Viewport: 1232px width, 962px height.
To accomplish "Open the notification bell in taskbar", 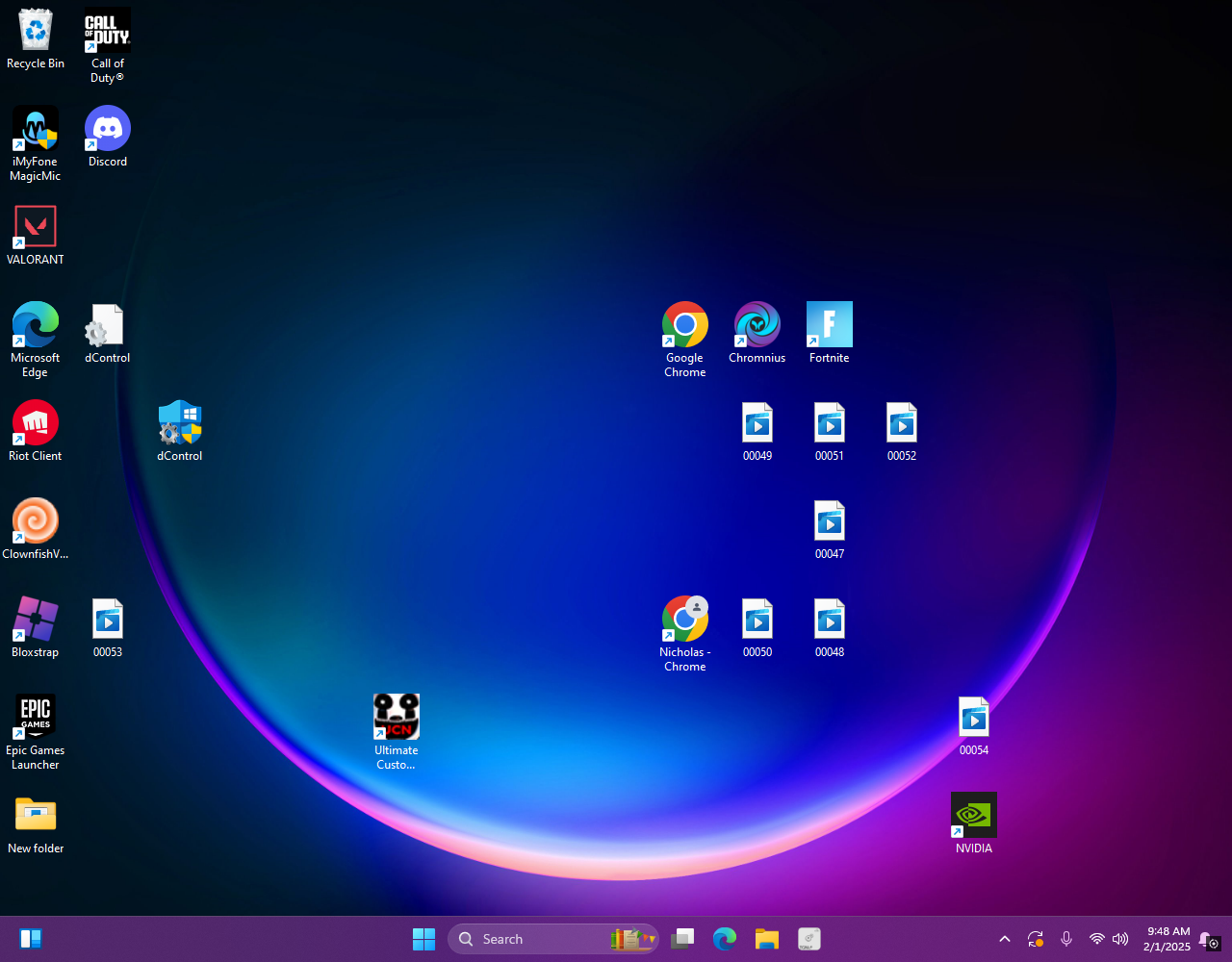I will [x=1209, y=940].
